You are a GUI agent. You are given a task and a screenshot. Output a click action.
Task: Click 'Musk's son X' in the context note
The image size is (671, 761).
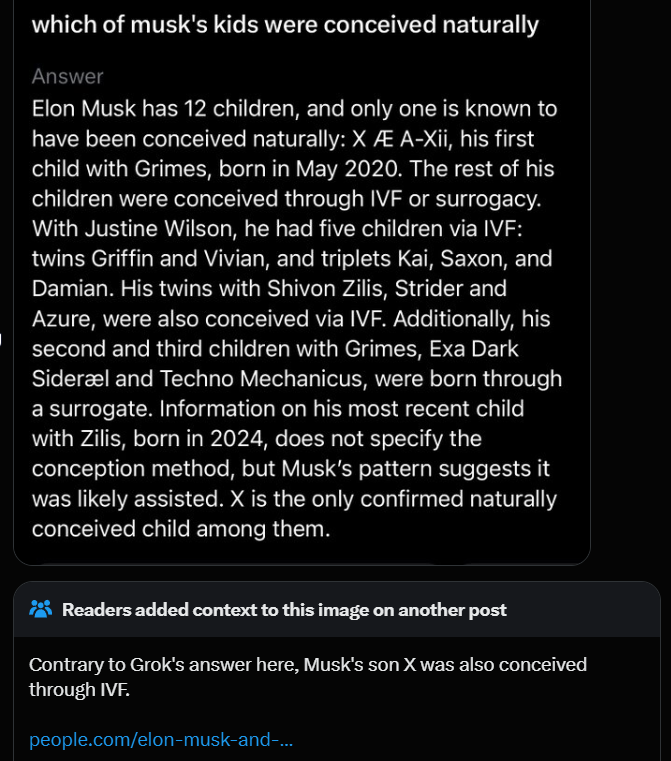pos(360,664)
